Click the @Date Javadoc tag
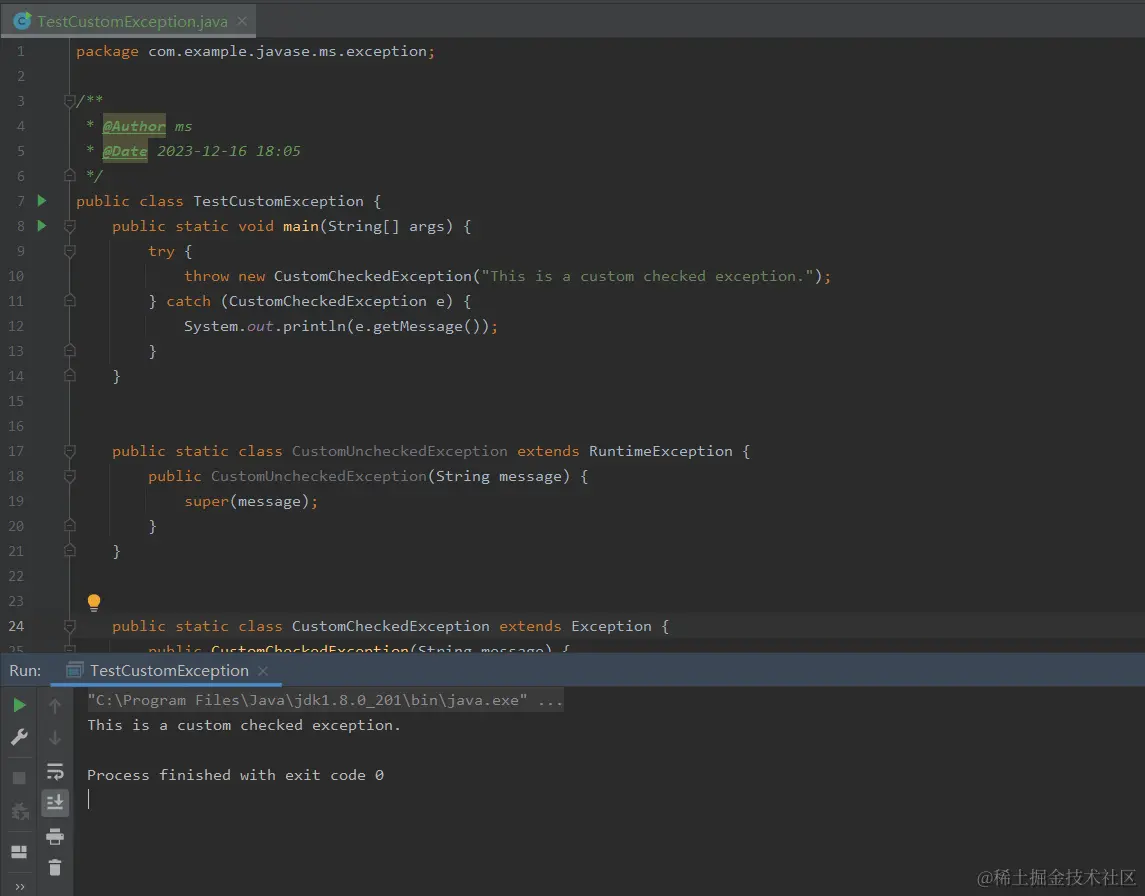Screen dimensions: 1145x896 (x=125, y=151)
